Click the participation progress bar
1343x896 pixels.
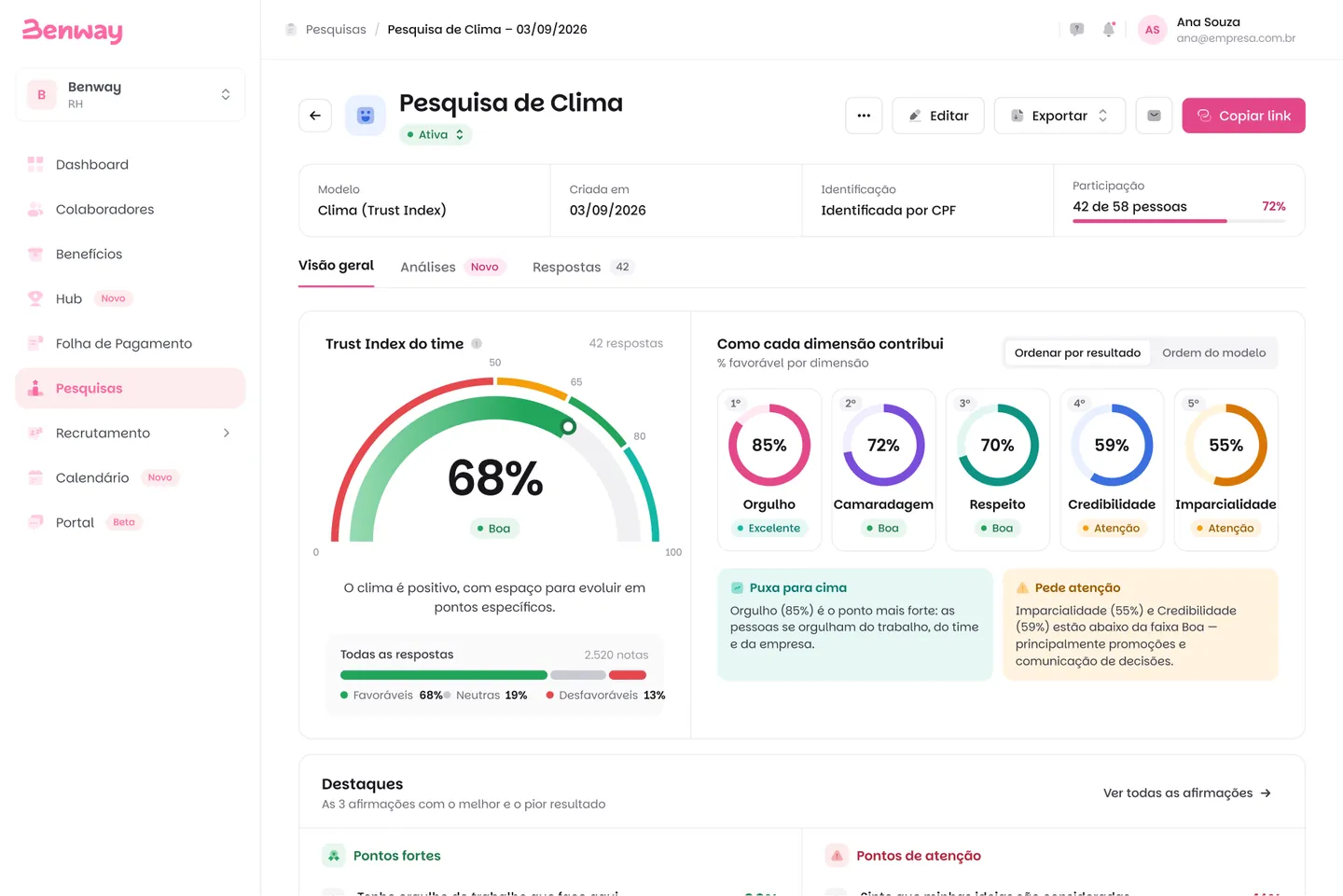point(1179,221)
